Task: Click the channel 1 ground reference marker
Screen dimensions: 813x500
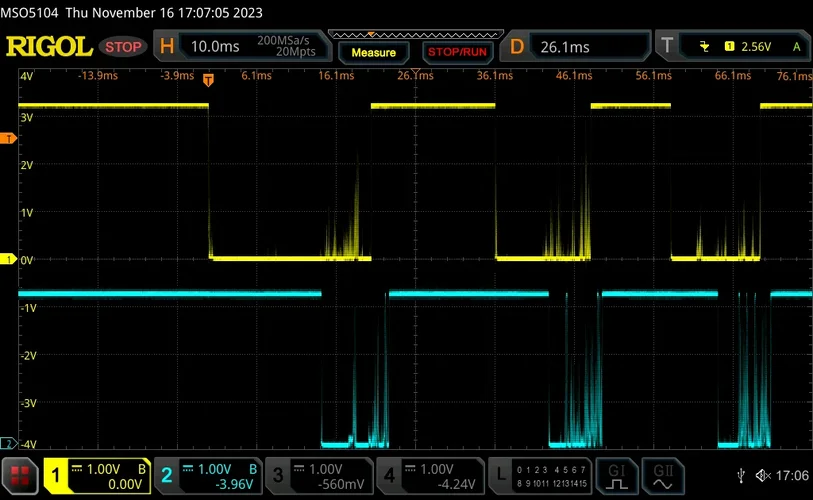Action: (9, 259)
